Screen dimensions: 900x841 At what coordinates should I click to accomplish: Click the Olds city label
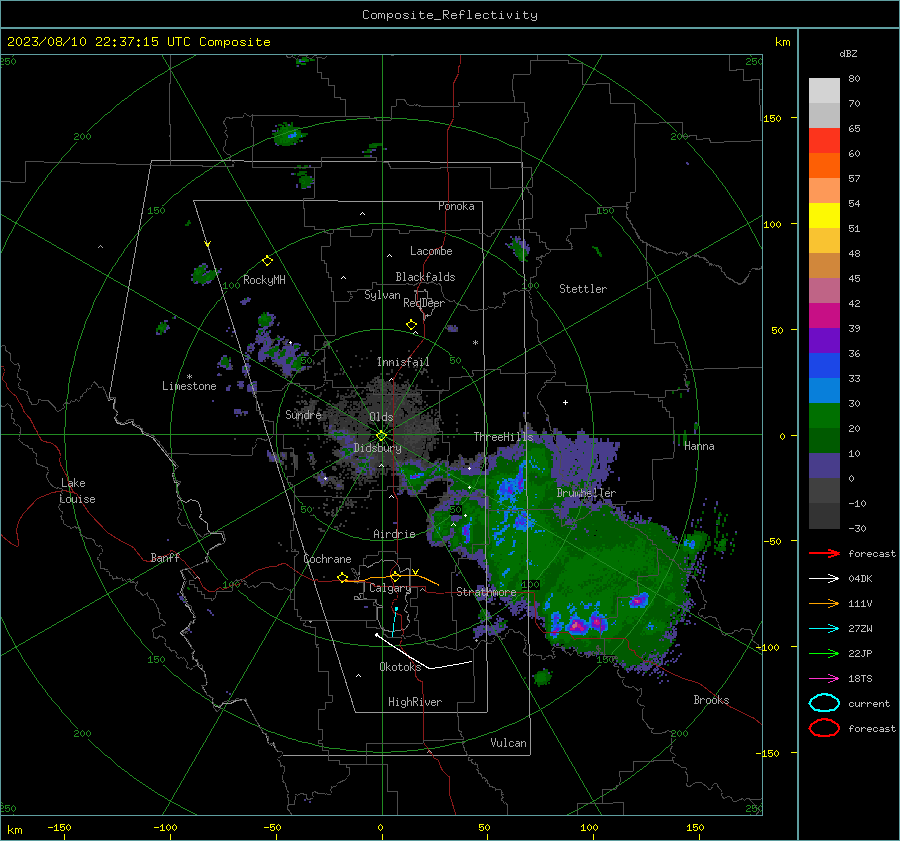(381, 417)
